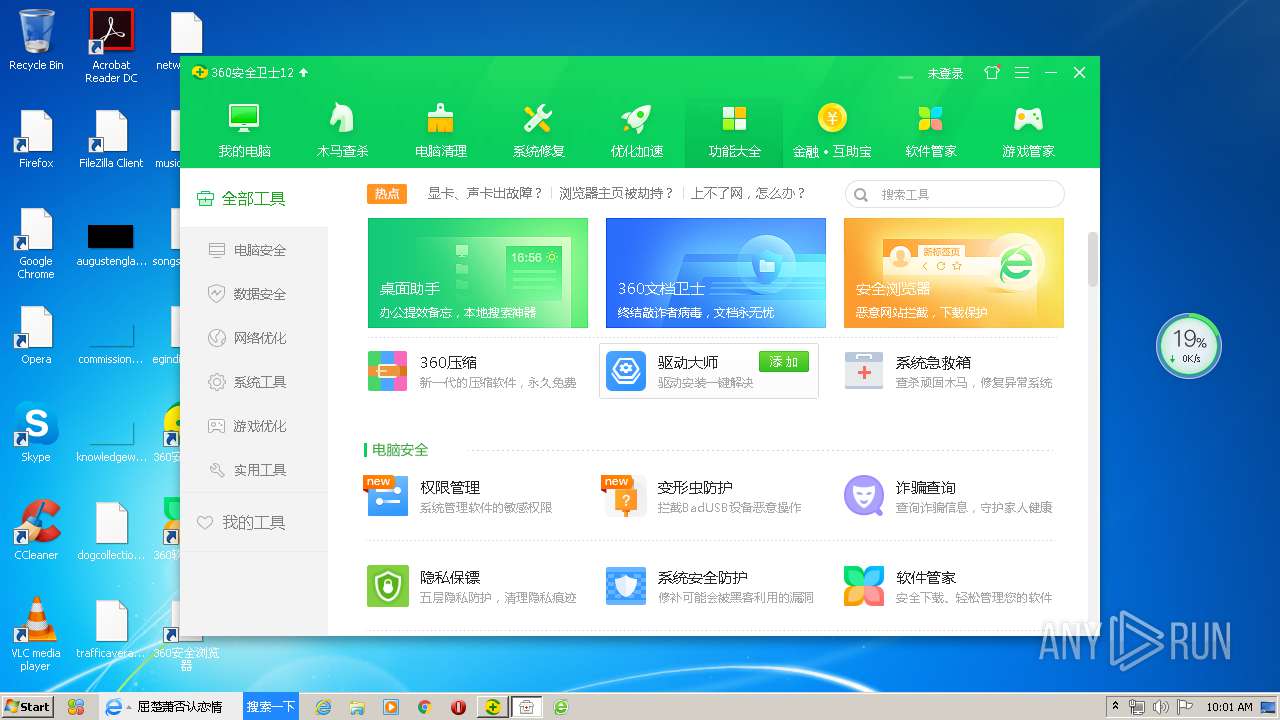Click the red Opera taskbar icon
The height and width of the screenshot is (720, 1280).
(x=458, y=707)
